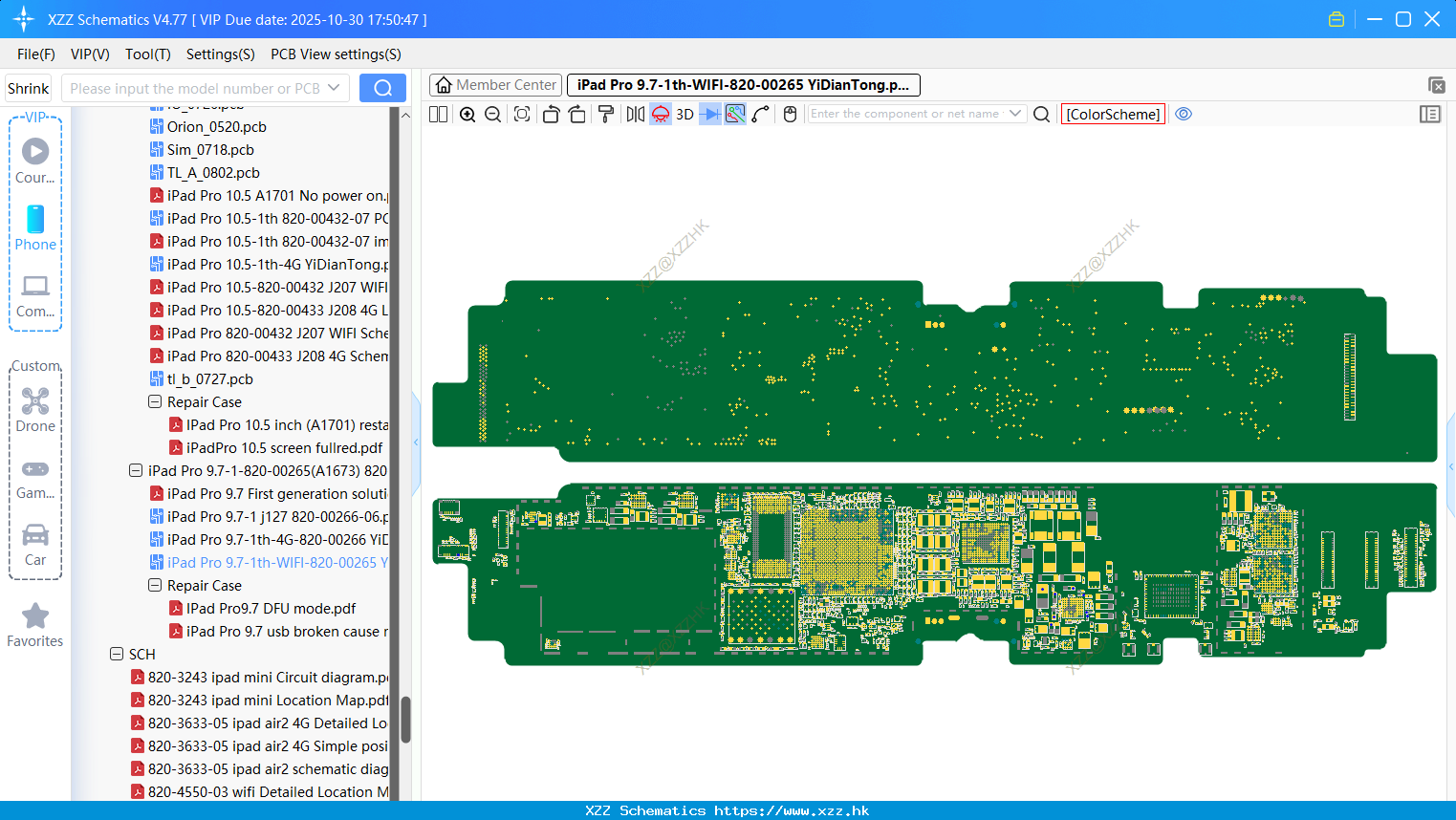Select the paint roller highlight tool
The image size is (1456, 820).
[x=606, y=114]
